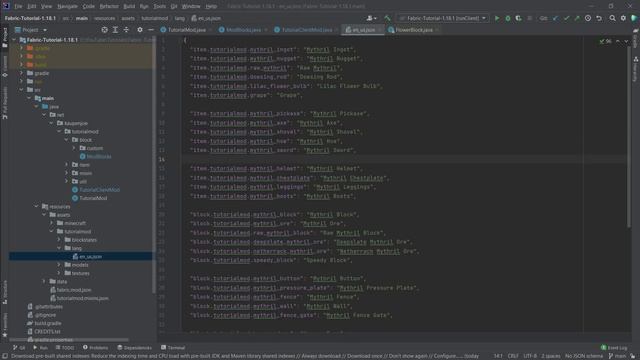Collapse the main folder in project tree
The image size is (640, 360).
click(x=29, y=98)
